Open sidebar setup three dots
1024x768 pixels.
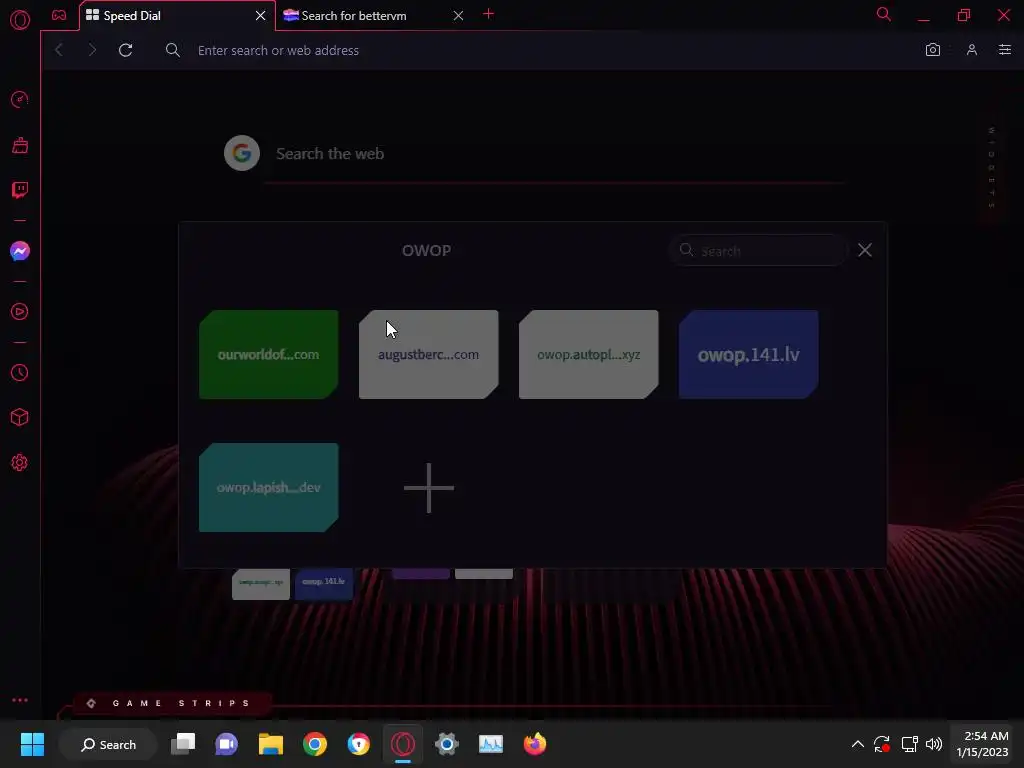[x=20, y=700]
